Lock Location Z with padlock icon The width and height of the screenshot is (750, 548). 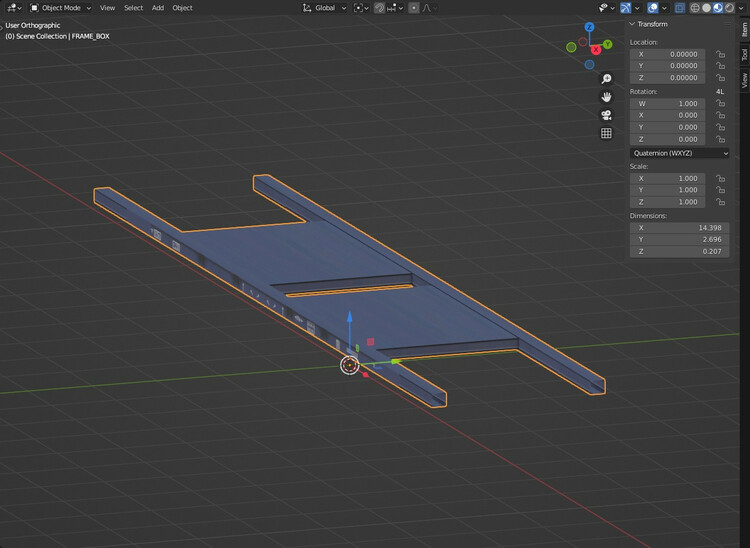tap(720, 78)
